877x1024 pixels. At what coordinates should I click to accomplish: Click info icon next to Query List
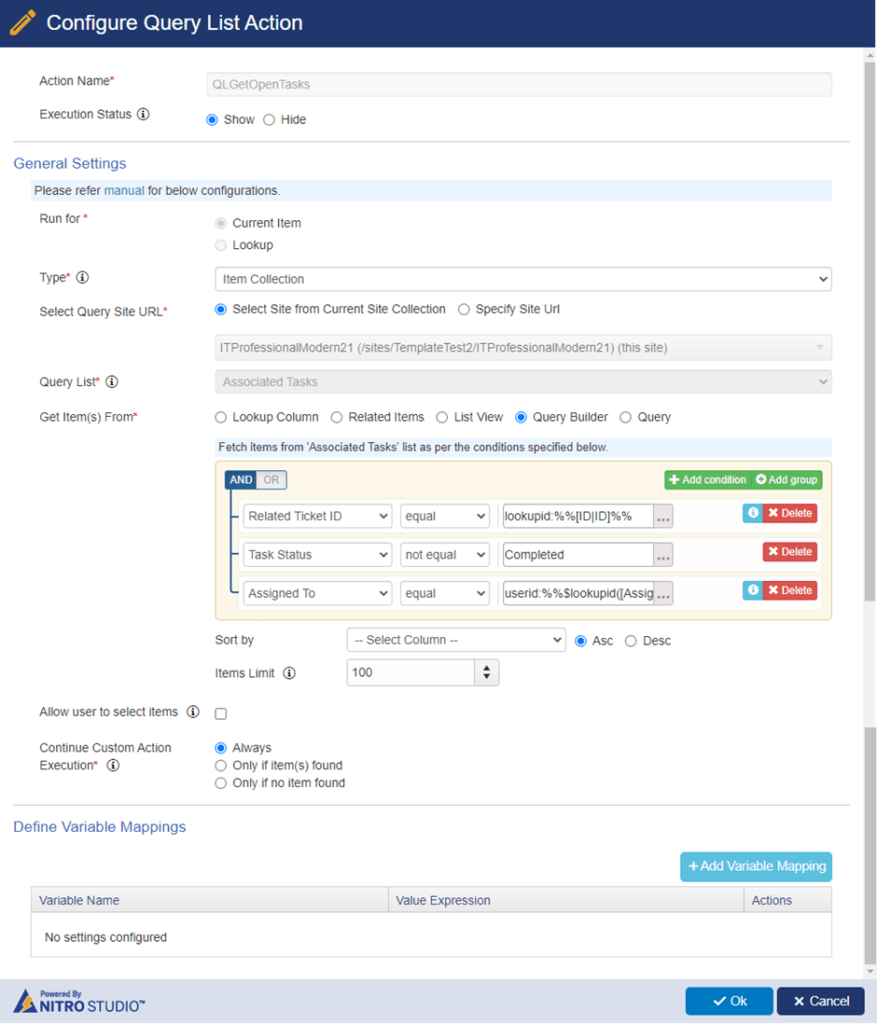[112, 381]
